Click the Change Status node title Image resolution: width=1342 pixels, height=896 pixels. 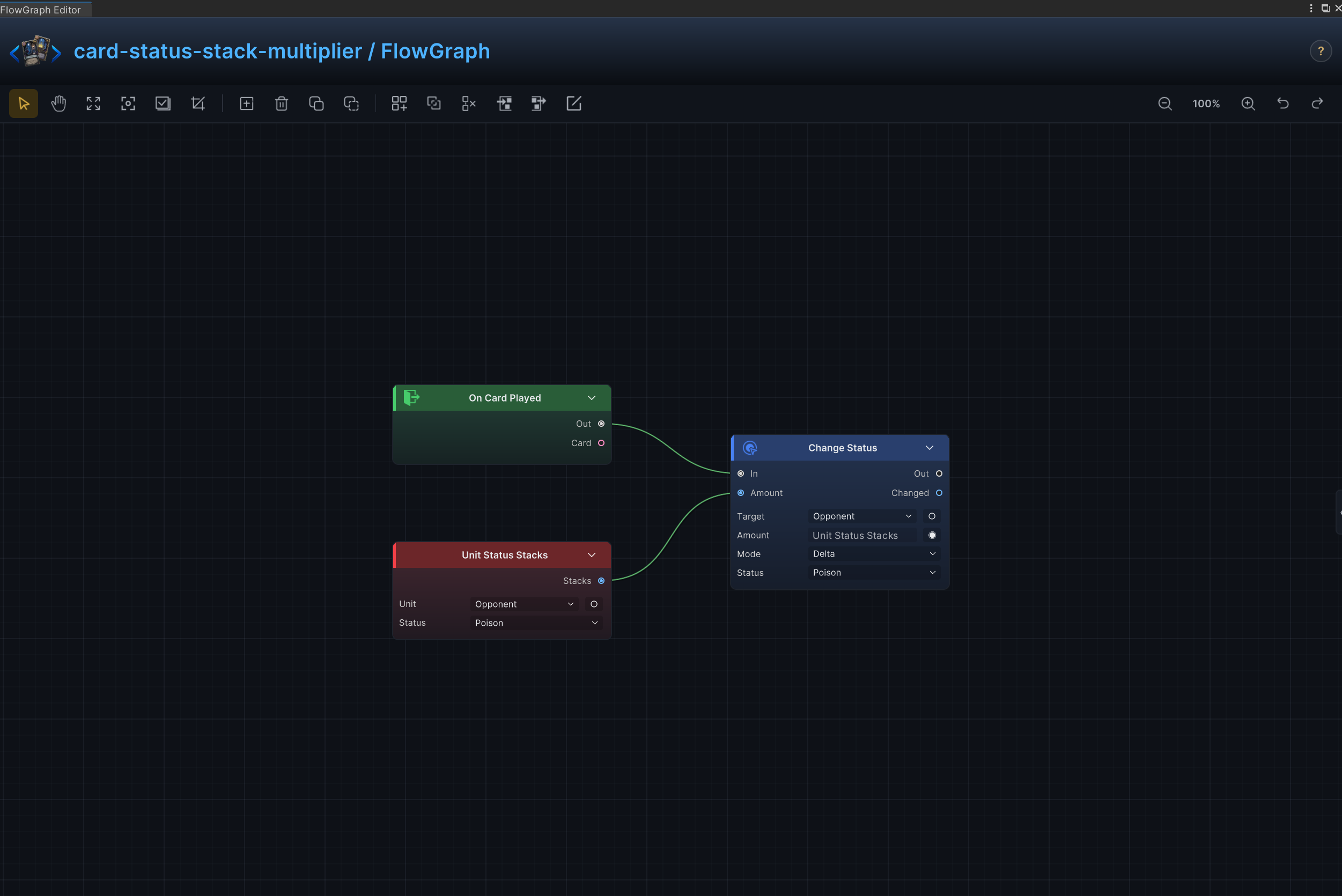[x=843, y=448]
